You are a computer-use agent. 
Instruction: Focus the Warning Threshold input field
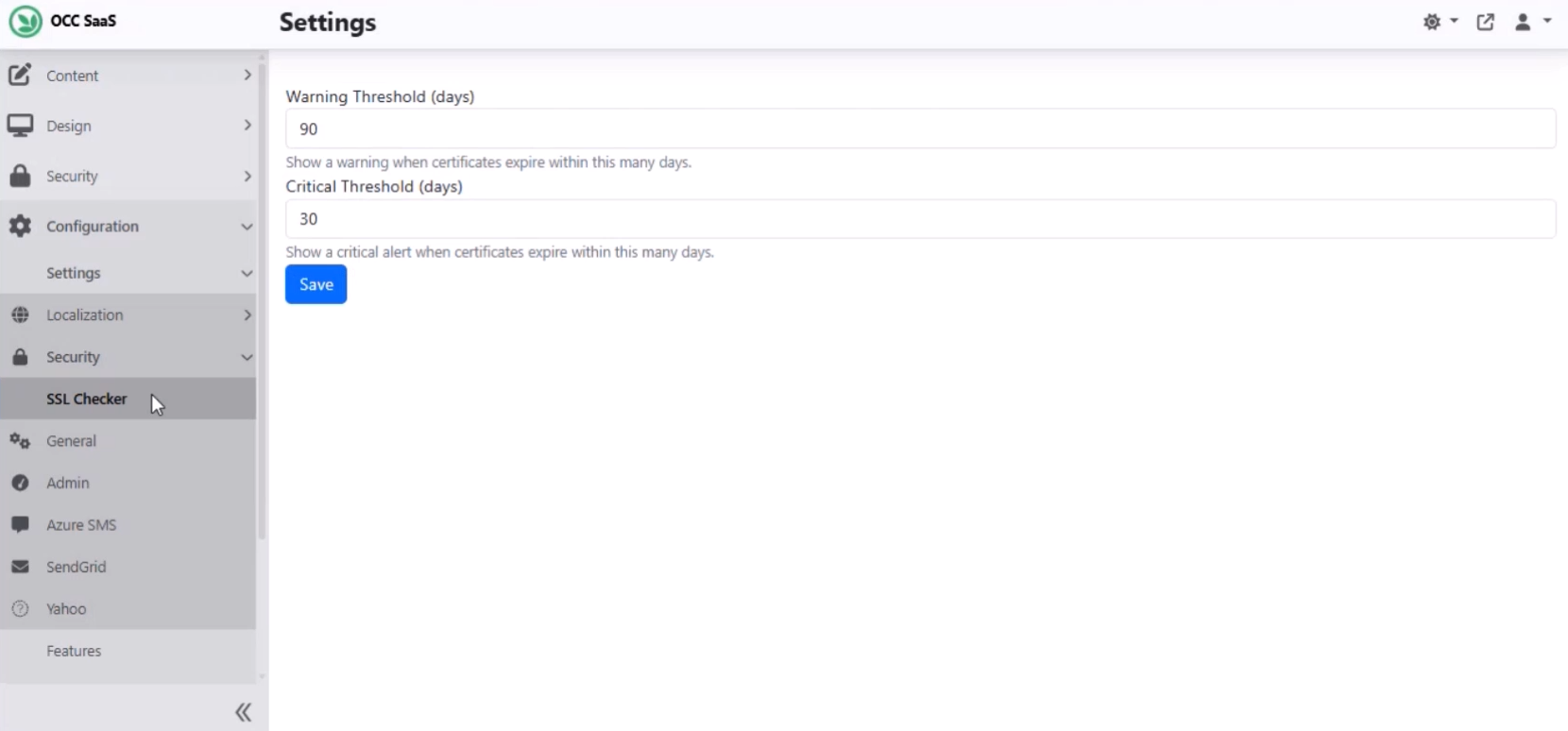click(920, 128)
